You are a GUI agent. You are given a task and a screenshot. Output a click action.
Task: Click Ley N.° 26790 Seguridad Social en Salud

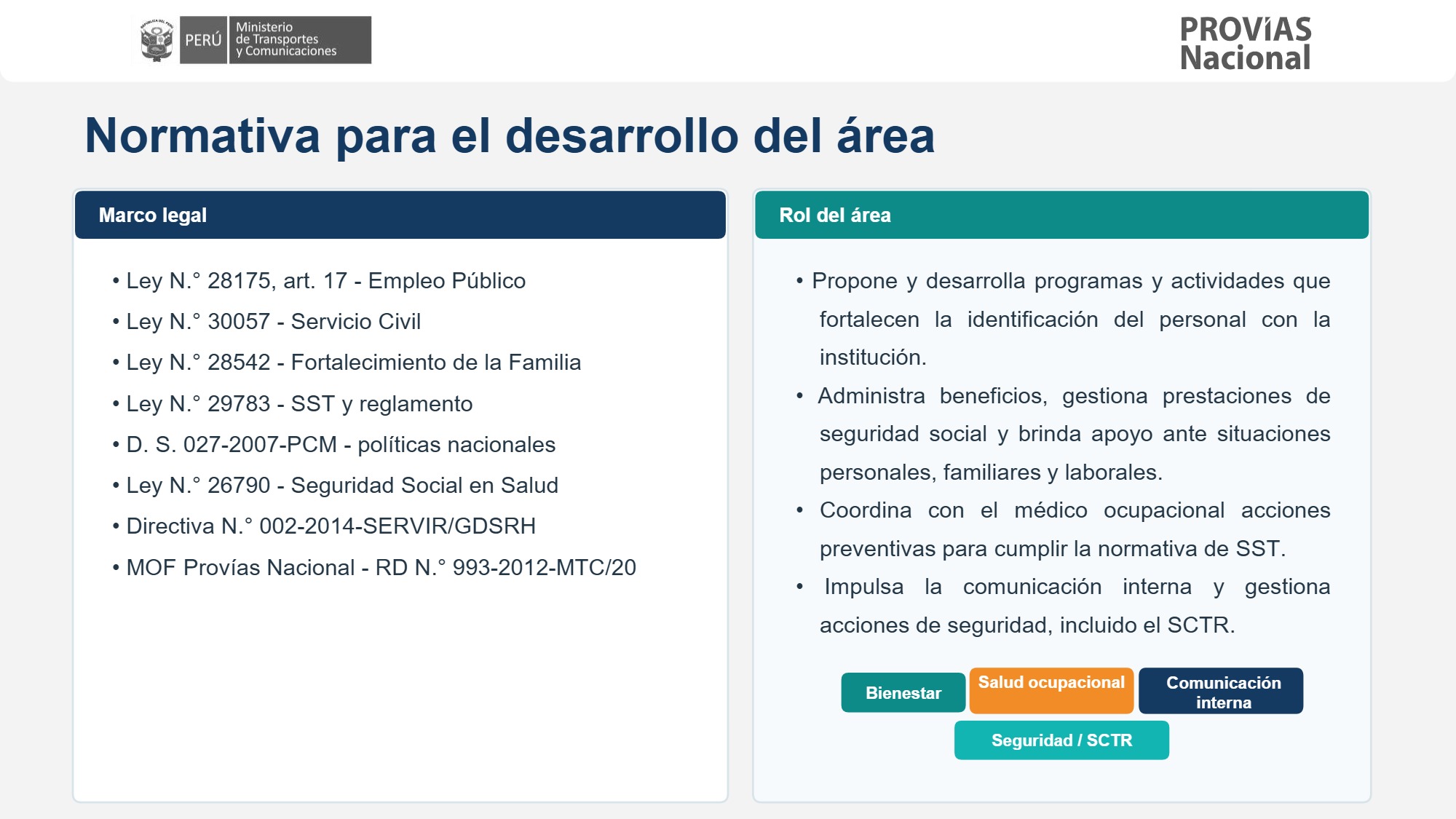(335, 485)
